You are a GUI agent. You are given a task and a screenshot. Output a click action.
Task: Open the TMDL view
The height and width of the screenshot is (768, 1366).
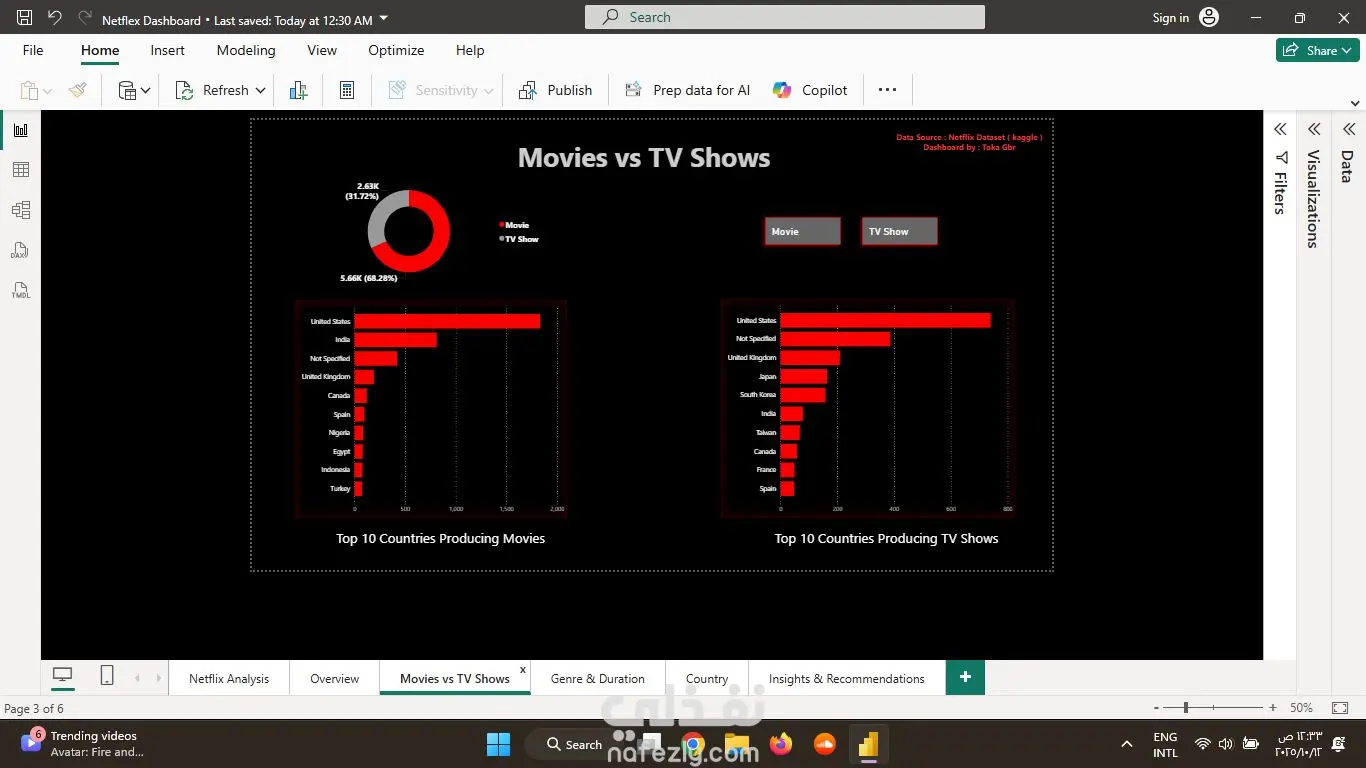tap(19, 291)
